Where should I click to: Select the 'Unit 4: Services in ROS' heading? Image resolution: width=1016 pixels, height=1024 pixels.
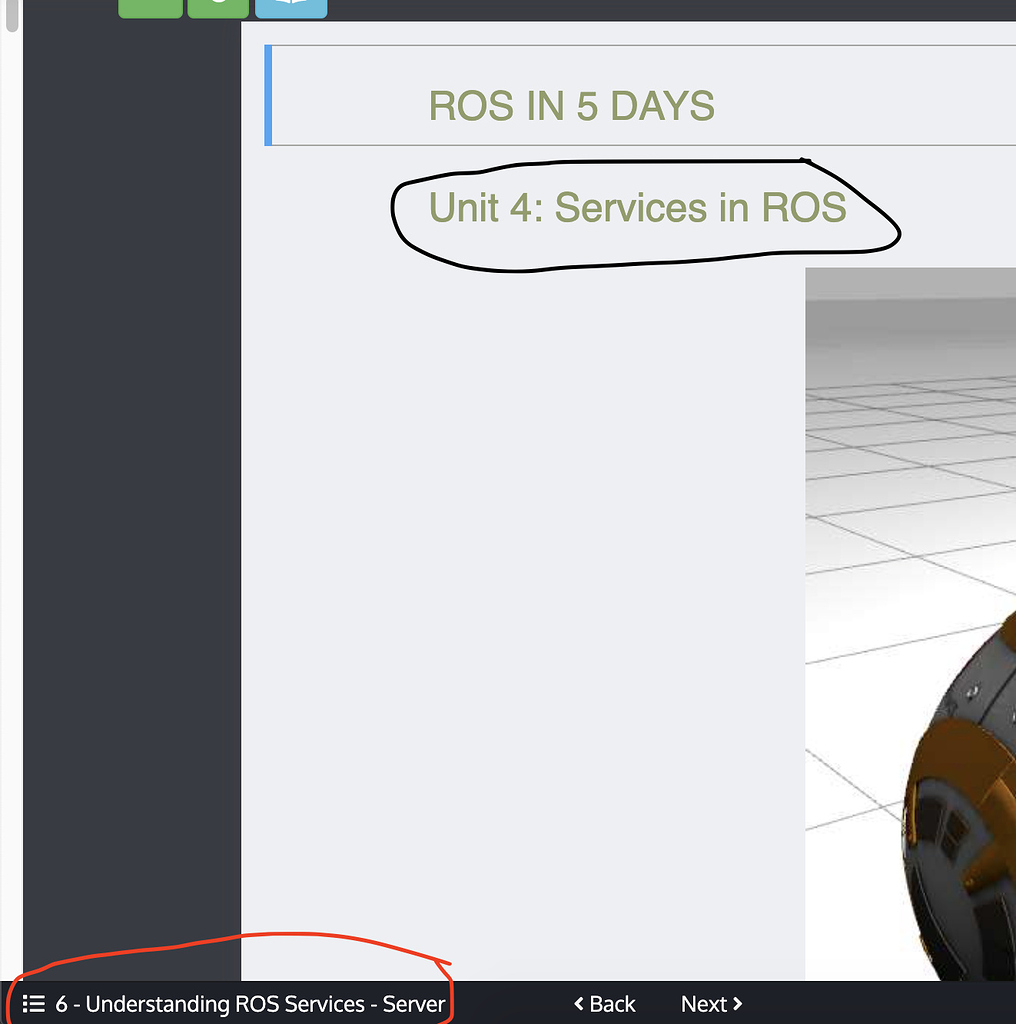coord(637,208)
